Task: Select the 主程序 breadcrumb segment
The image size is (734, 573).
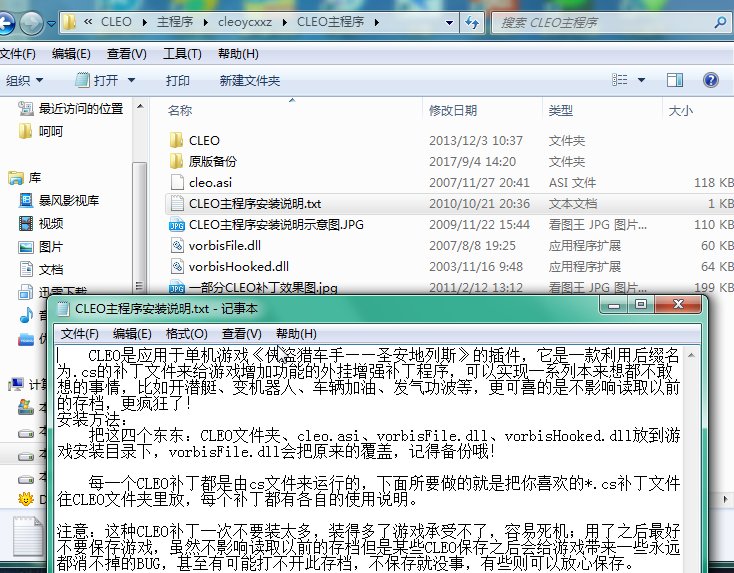Action: [175, 22]
